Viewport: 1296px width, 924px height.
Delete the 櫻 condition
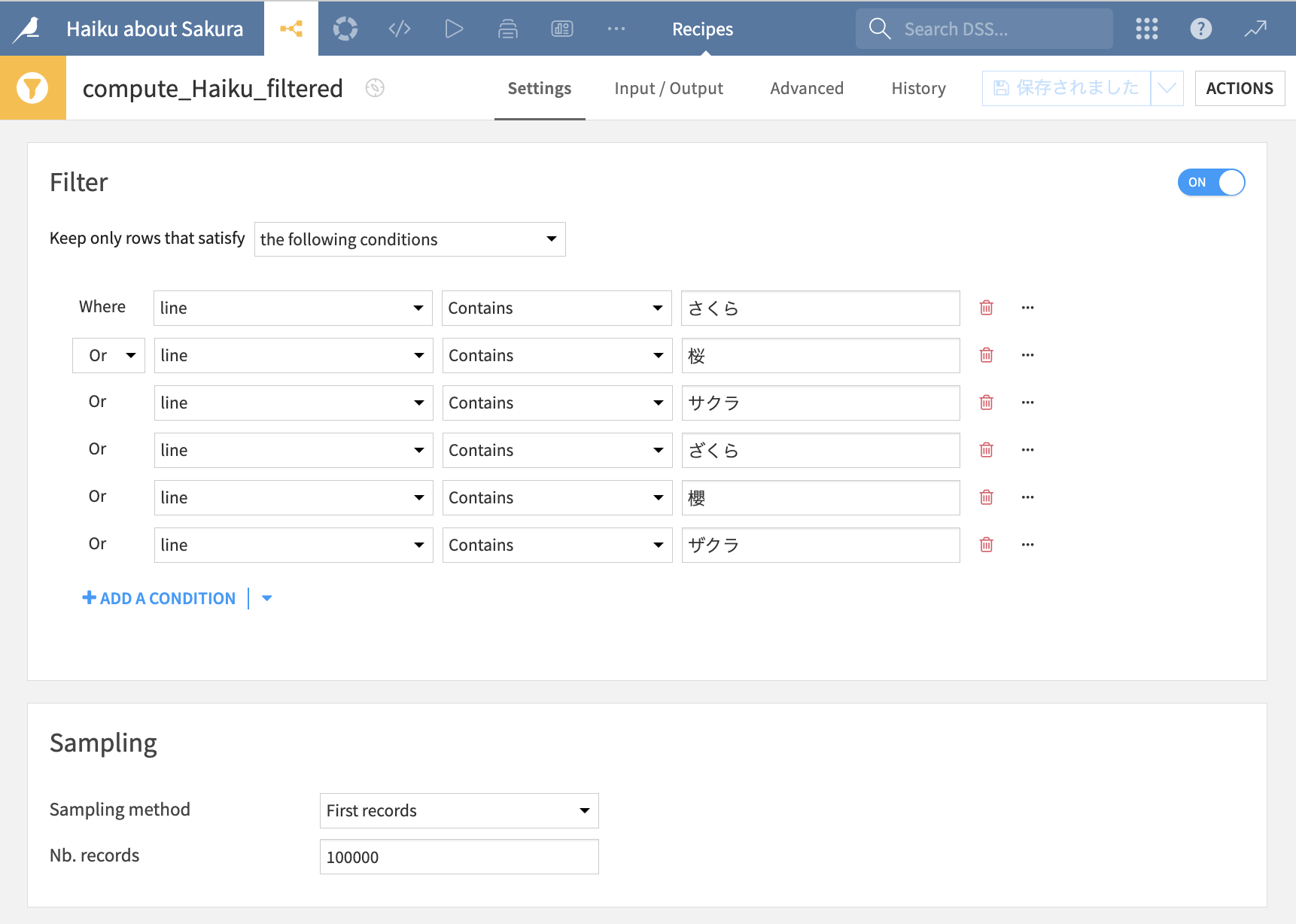coord(987,497)
